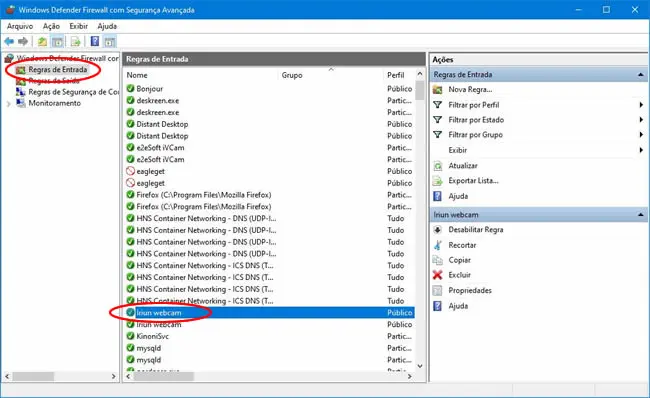Click the blue help toolbar icon
The image size is (650, 398).
click(95, 41)
